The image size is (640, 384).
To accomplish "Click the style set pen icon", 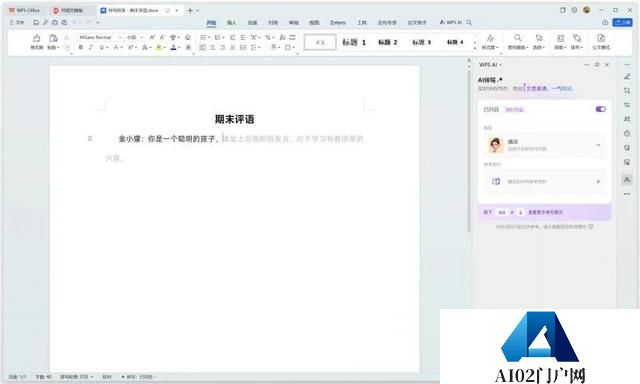I will click(490, 38).
